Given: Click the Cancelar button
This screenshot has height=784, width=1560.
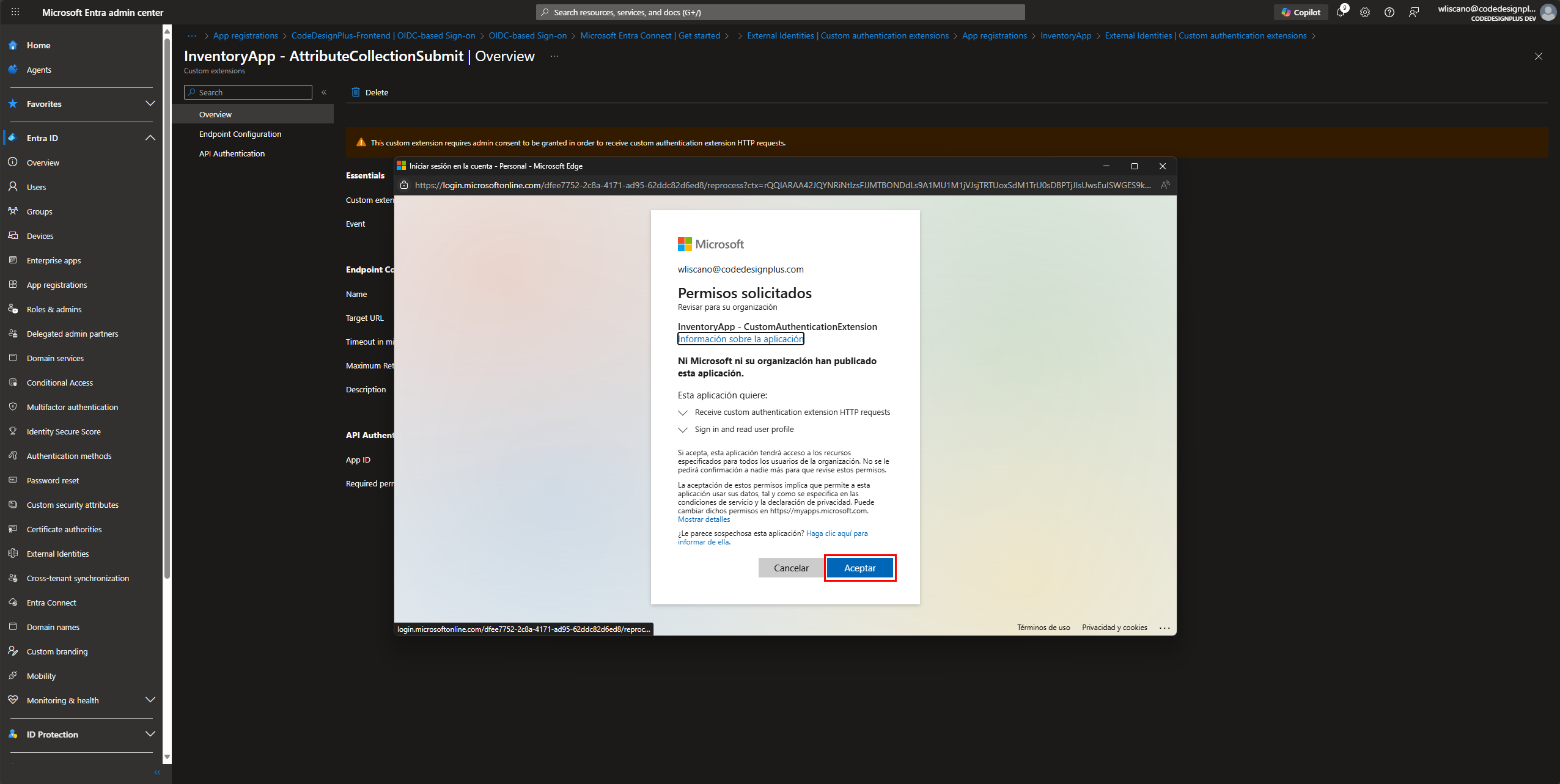Looking at the screenshot, I should tap(791, 568).
